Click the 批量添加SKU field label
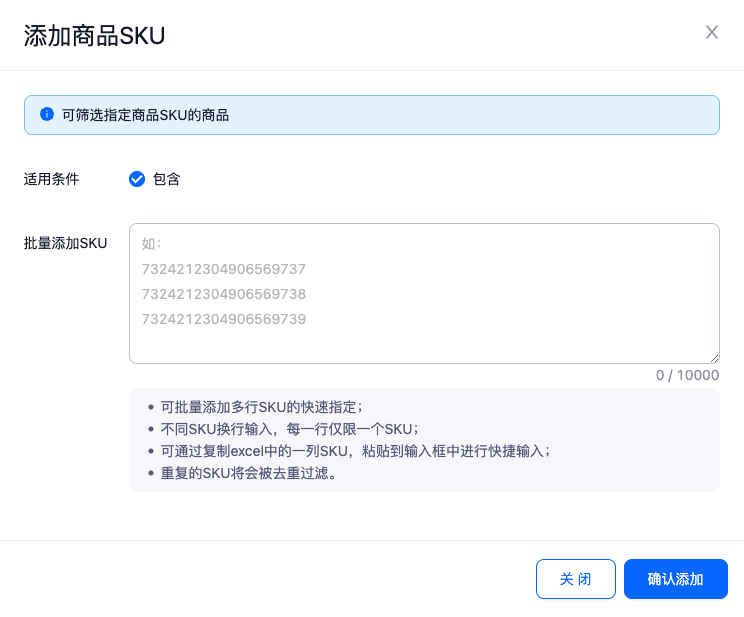744x617 pixels. tap(65, 243)
